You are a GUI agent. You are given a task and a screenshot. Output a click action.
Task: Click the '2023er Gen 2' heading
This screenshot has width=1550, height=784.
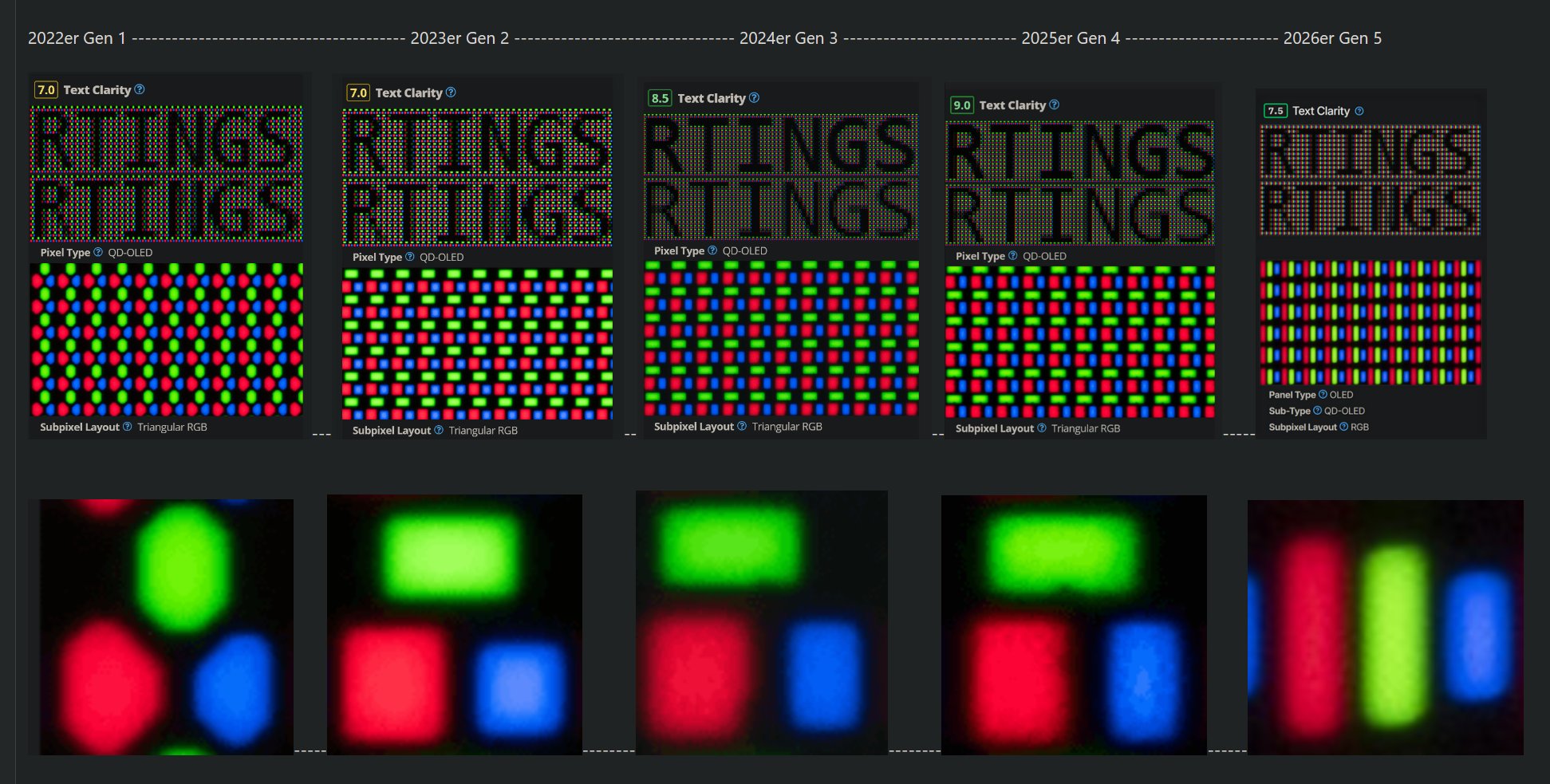tap(459, 38)
